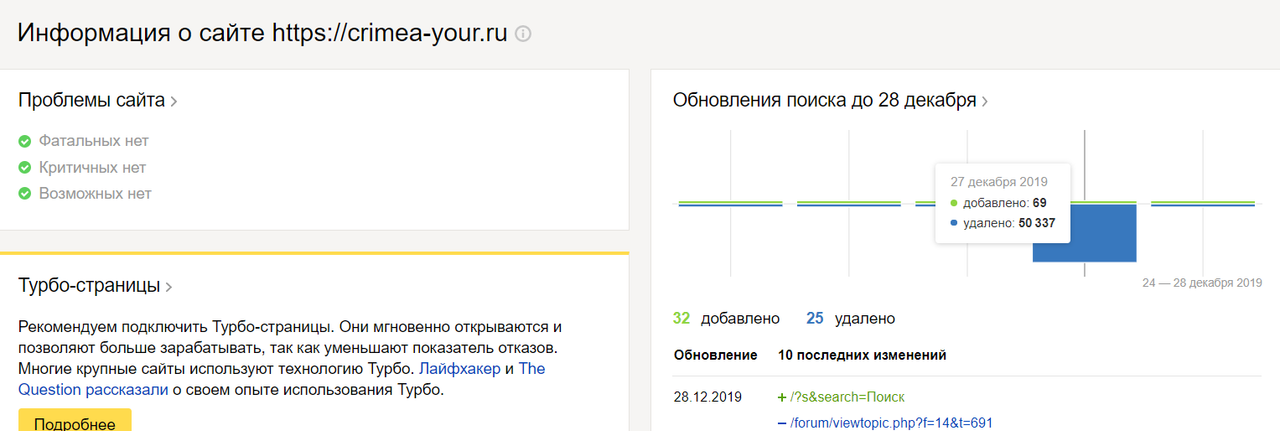Click the blue удалено dot in tooltip
The height and width of the screenshot is (431, 1280).
[954, 223]
